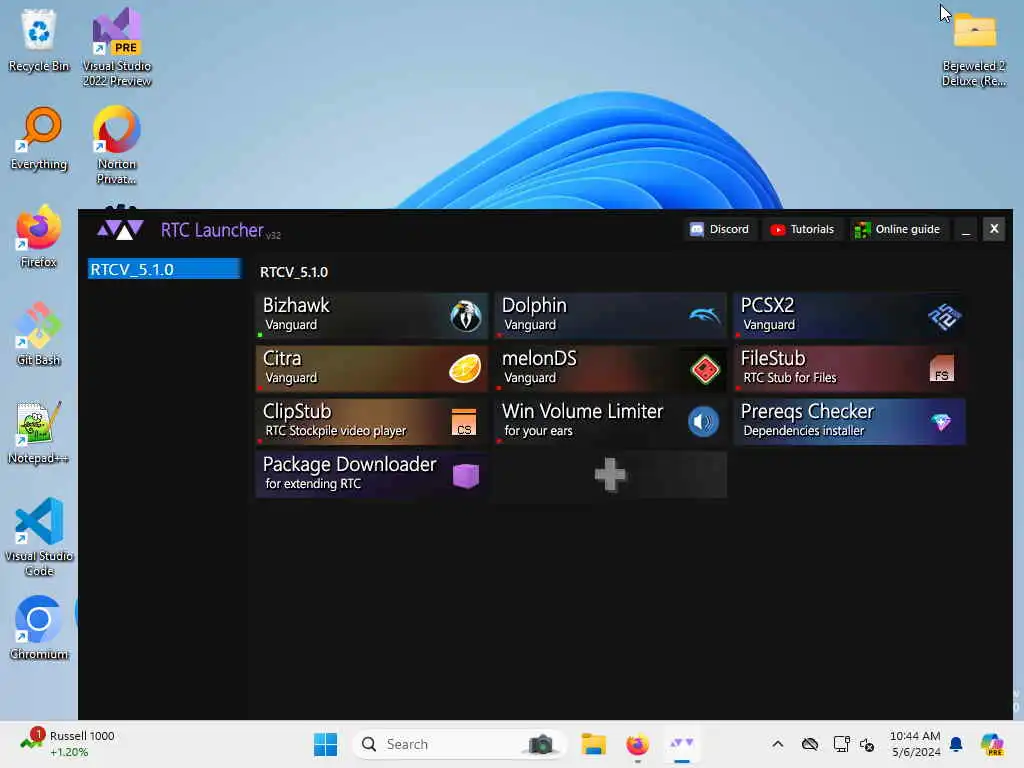Open Russell 1000 stocks widget

(x=67, y=744)
